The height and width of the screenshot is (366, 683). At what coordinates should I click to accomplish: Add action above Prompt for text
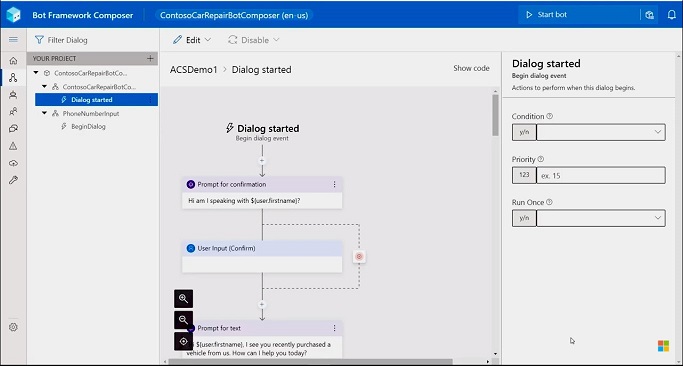coord(262,305)
